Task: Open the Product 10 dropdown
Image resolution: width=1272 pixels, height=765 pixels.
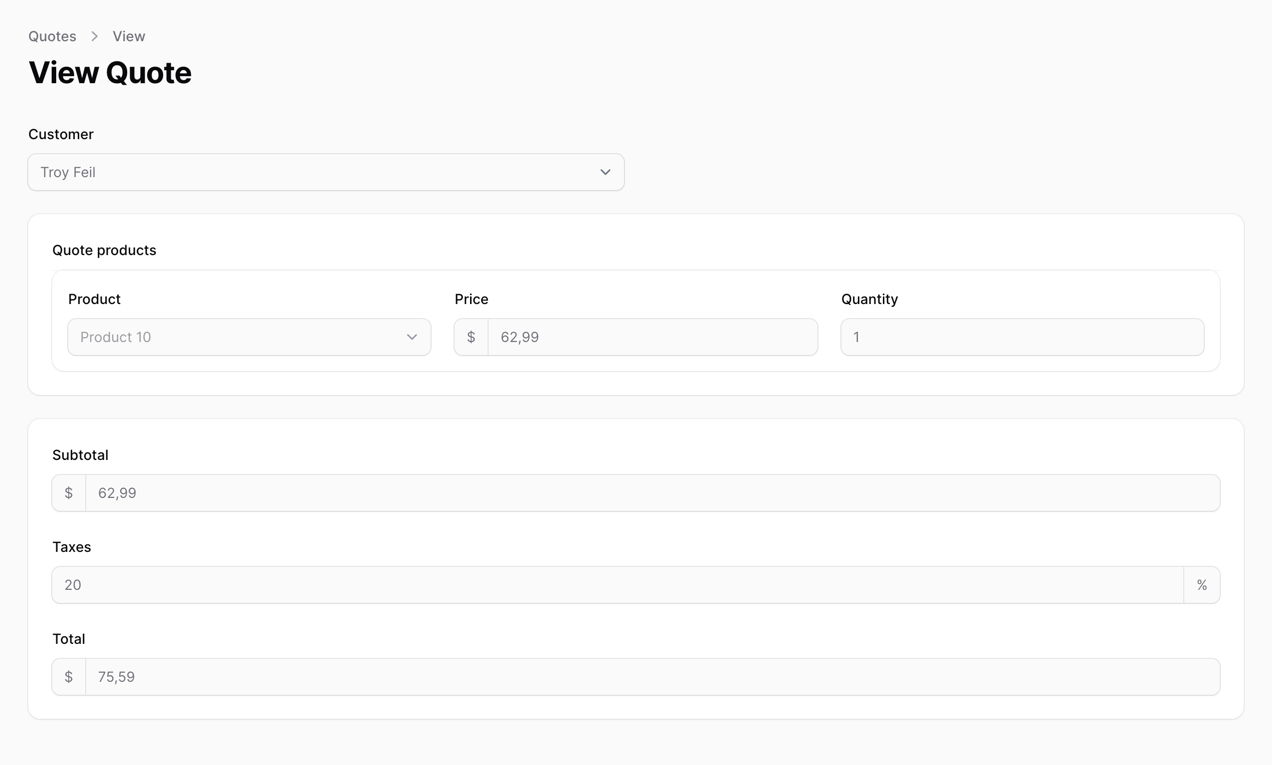Action: coord(235,337)
